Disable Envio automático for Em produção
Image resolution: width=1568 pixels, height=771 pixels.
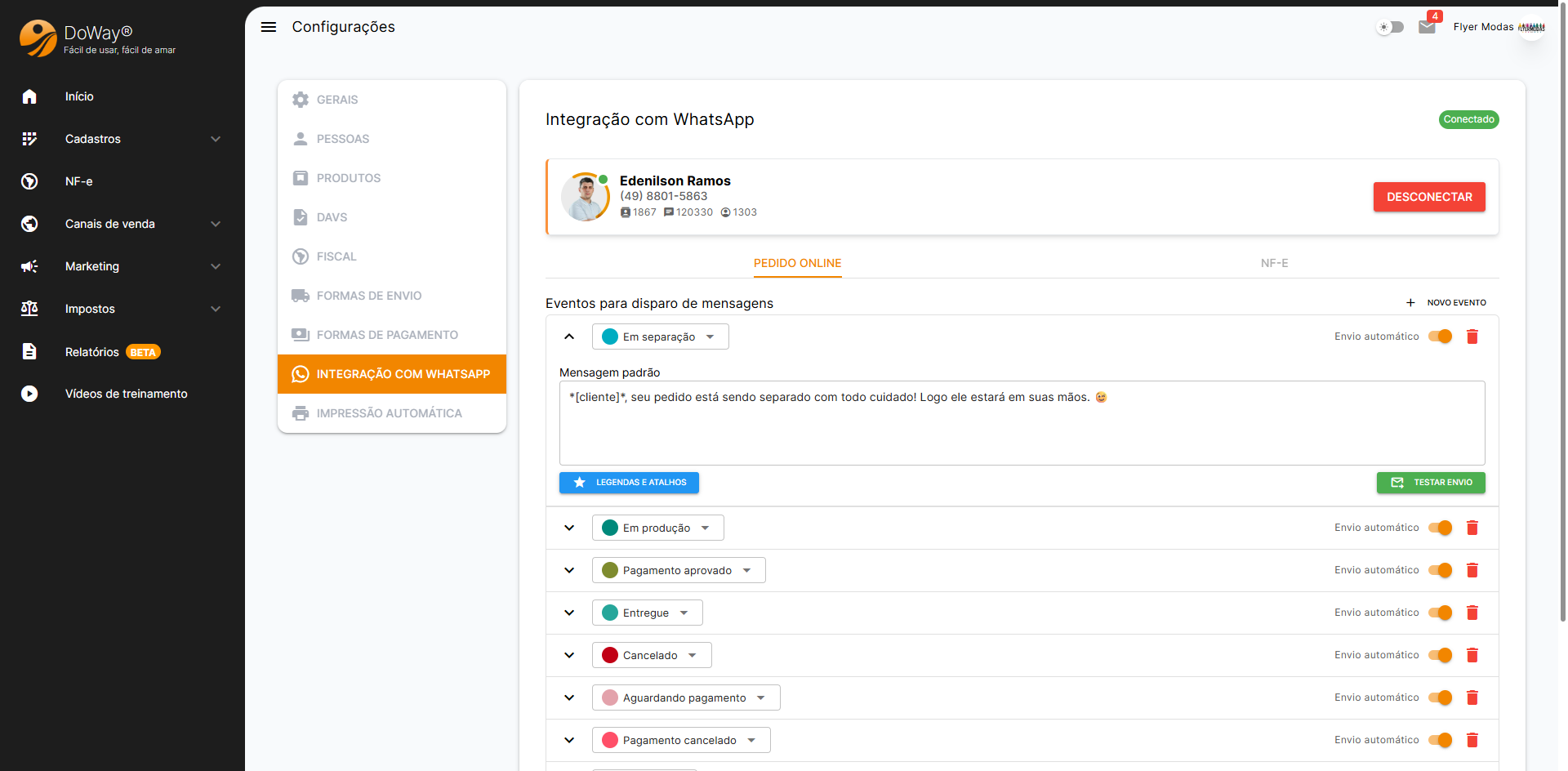tap(1440, 528)
